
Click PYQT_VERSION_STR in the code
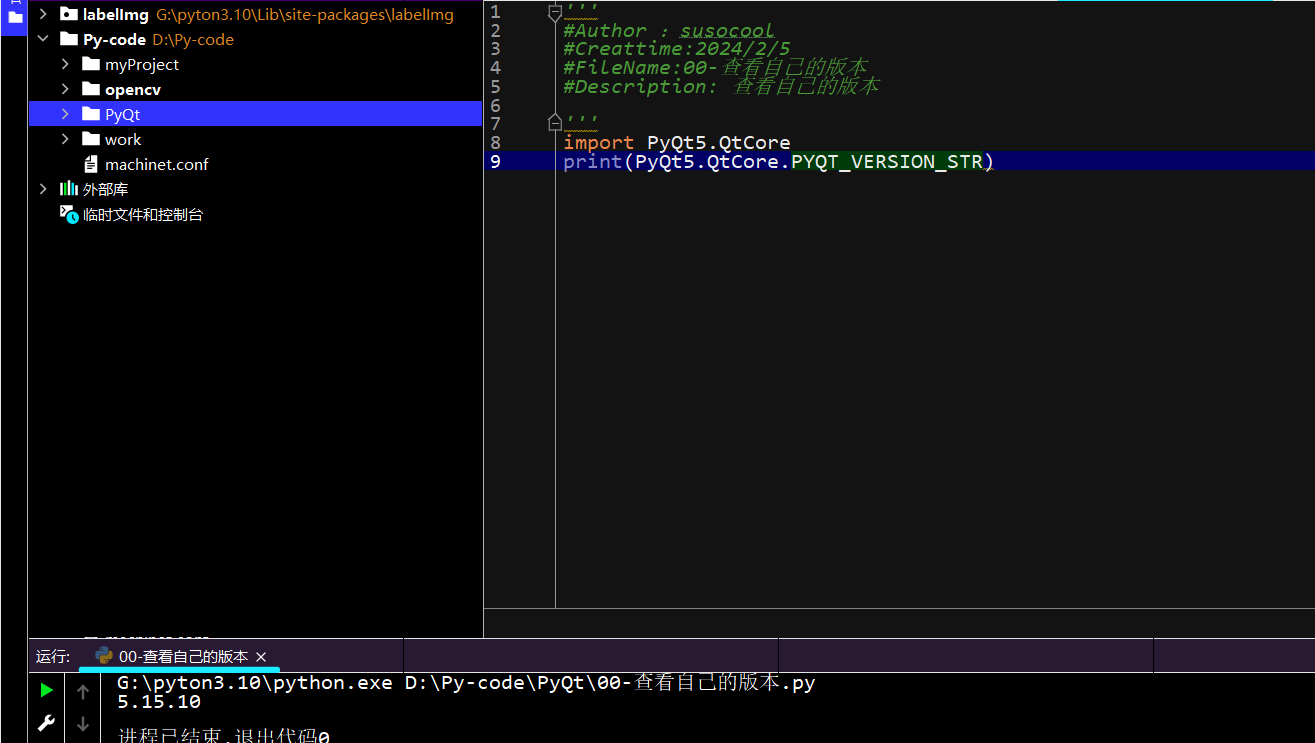point(887,161)
